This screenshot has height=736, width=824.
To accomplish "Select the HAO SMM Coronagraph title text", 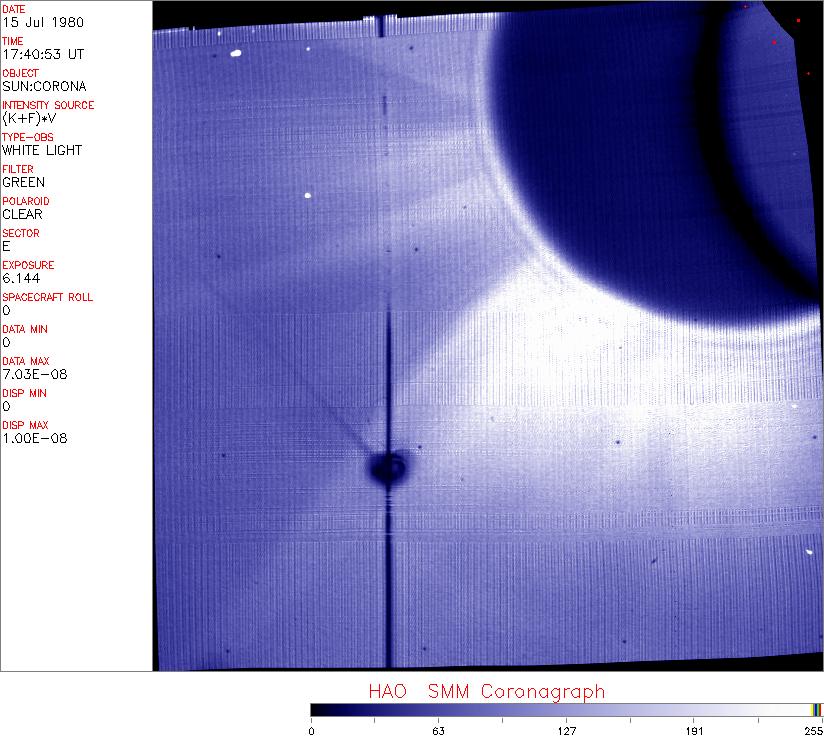I will [486, 691].
